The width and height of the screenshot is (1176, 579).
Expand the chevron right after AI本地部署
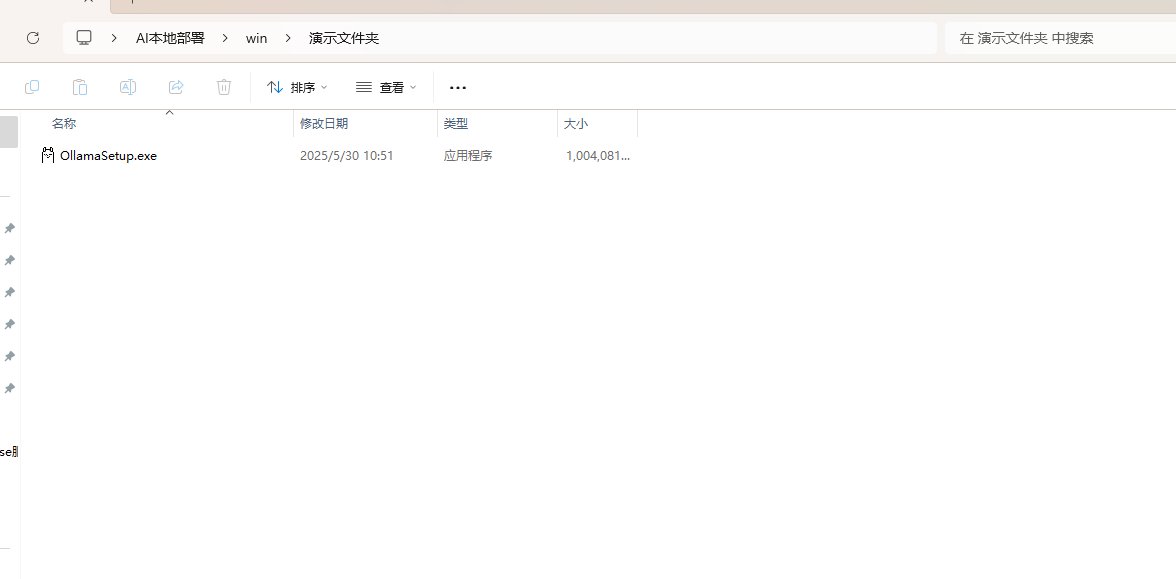[x=225, y=38]
